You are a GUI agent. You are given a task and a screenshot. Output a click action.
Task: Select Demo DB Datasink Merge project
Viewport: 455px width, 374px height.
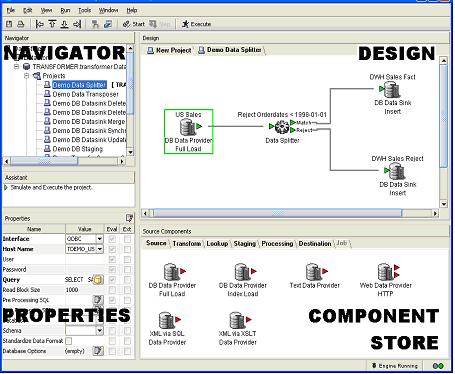89,122
